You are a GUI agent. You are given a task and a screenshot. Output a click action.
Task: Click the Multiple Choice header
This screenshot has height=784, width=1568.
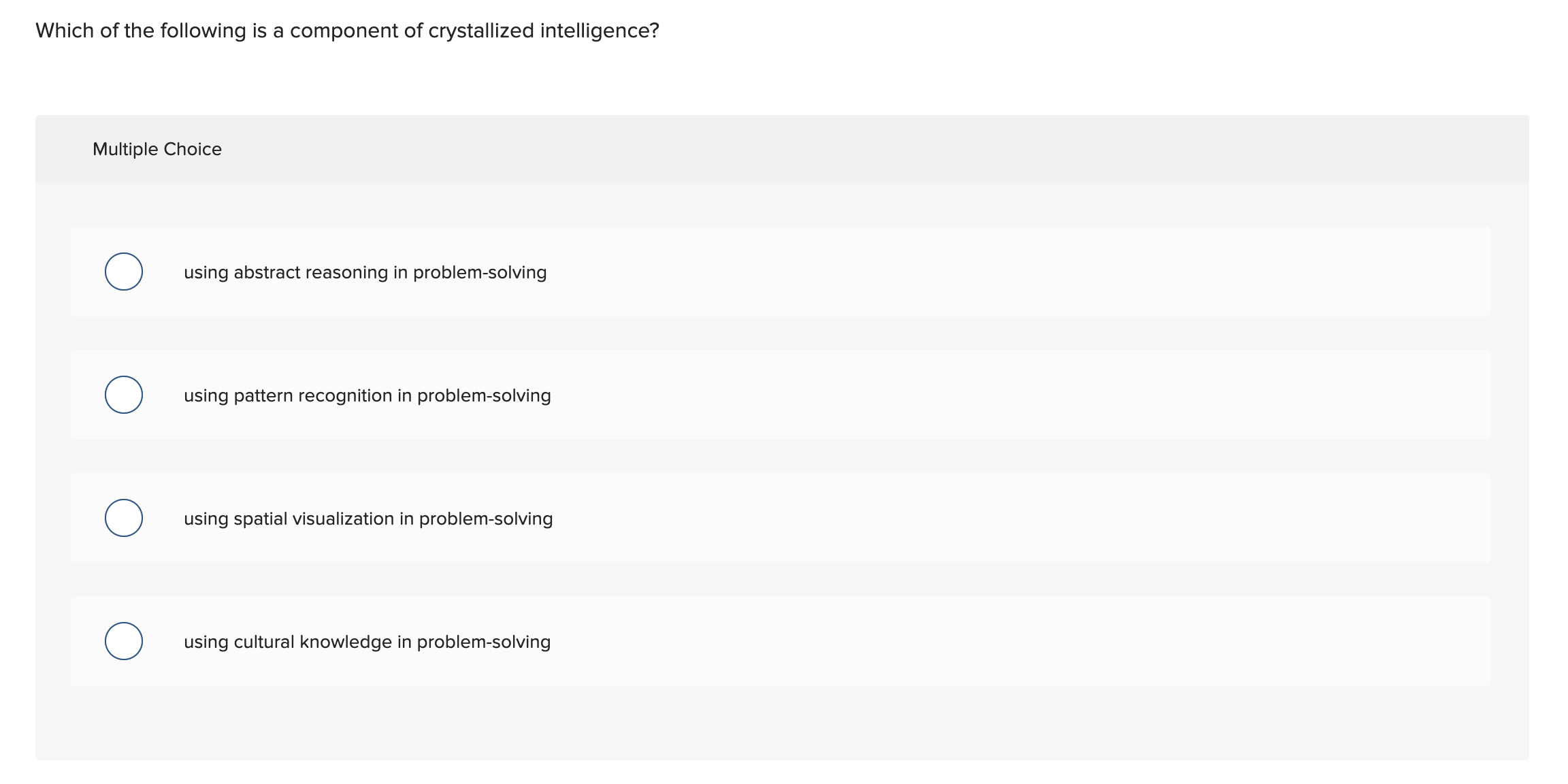pyautogui.click(x=157, y=148)
